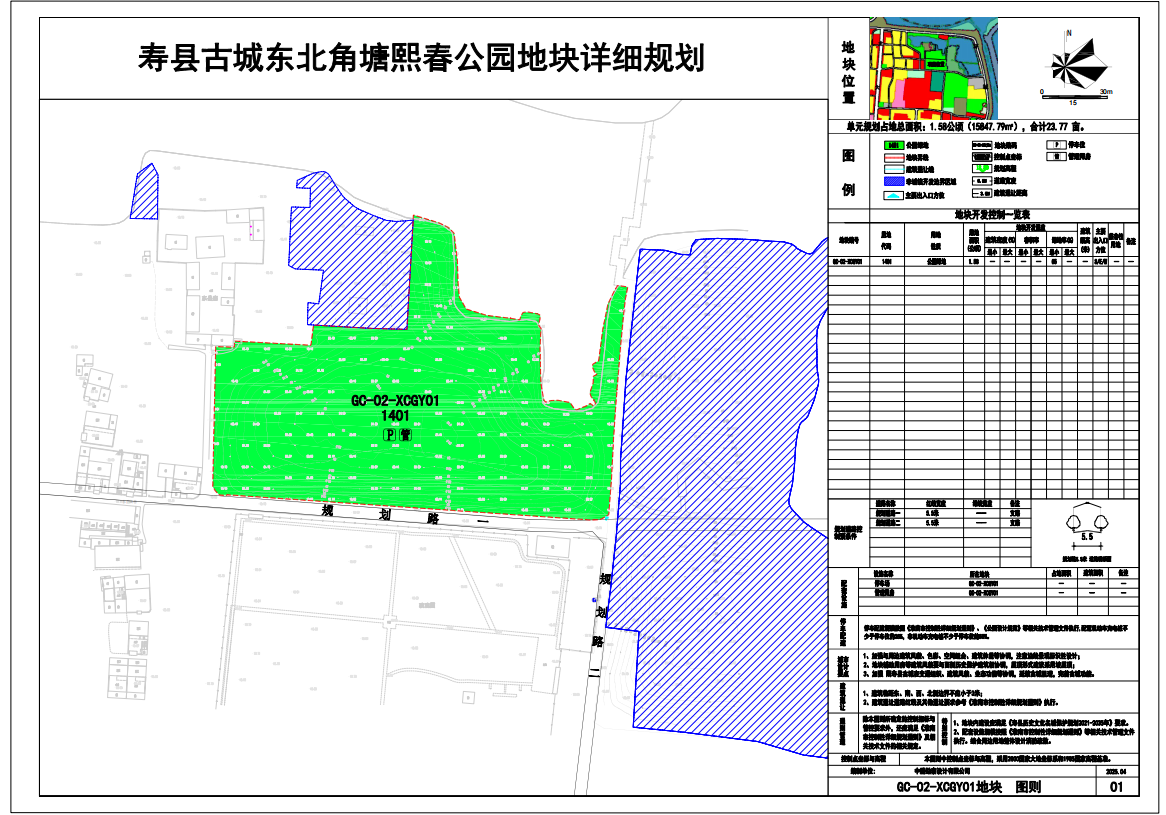Click the sheet number 01 cell

[1116, 788]
